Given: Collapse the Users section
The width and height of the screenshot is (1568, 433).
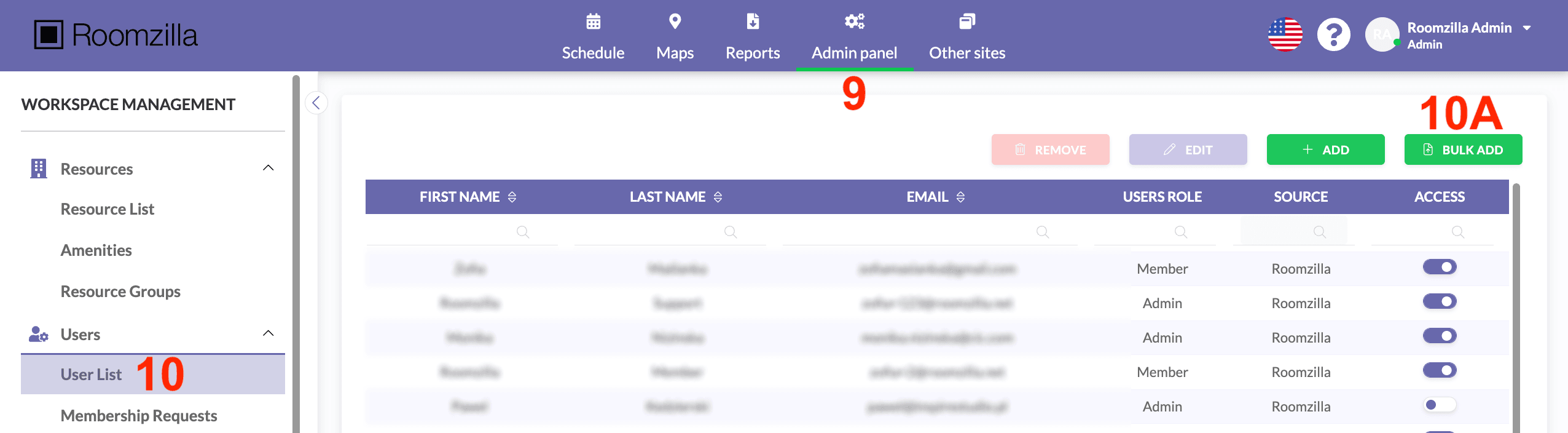Looking at the screenshot, I should tap(269, 333).
